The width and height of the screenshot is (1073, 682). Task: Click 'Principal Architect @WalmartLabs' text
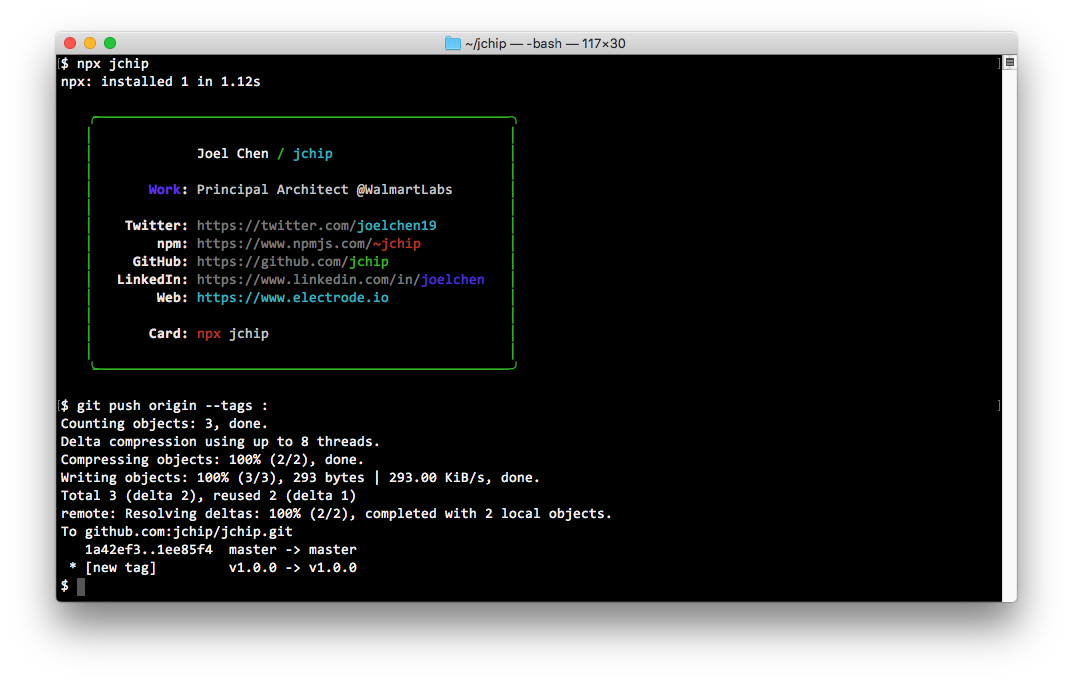(x=324, y=189)
